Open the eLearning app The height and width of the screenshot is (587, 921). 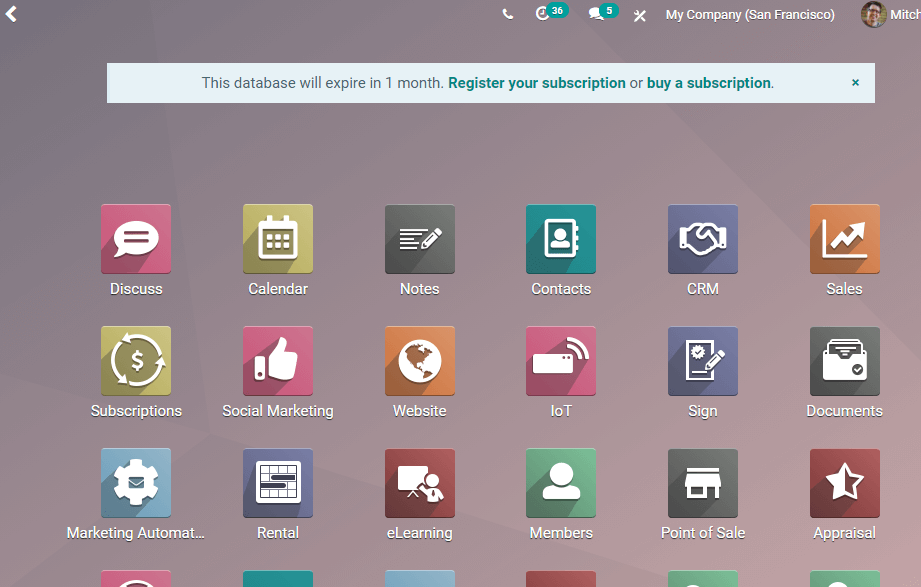click(419, 483)
